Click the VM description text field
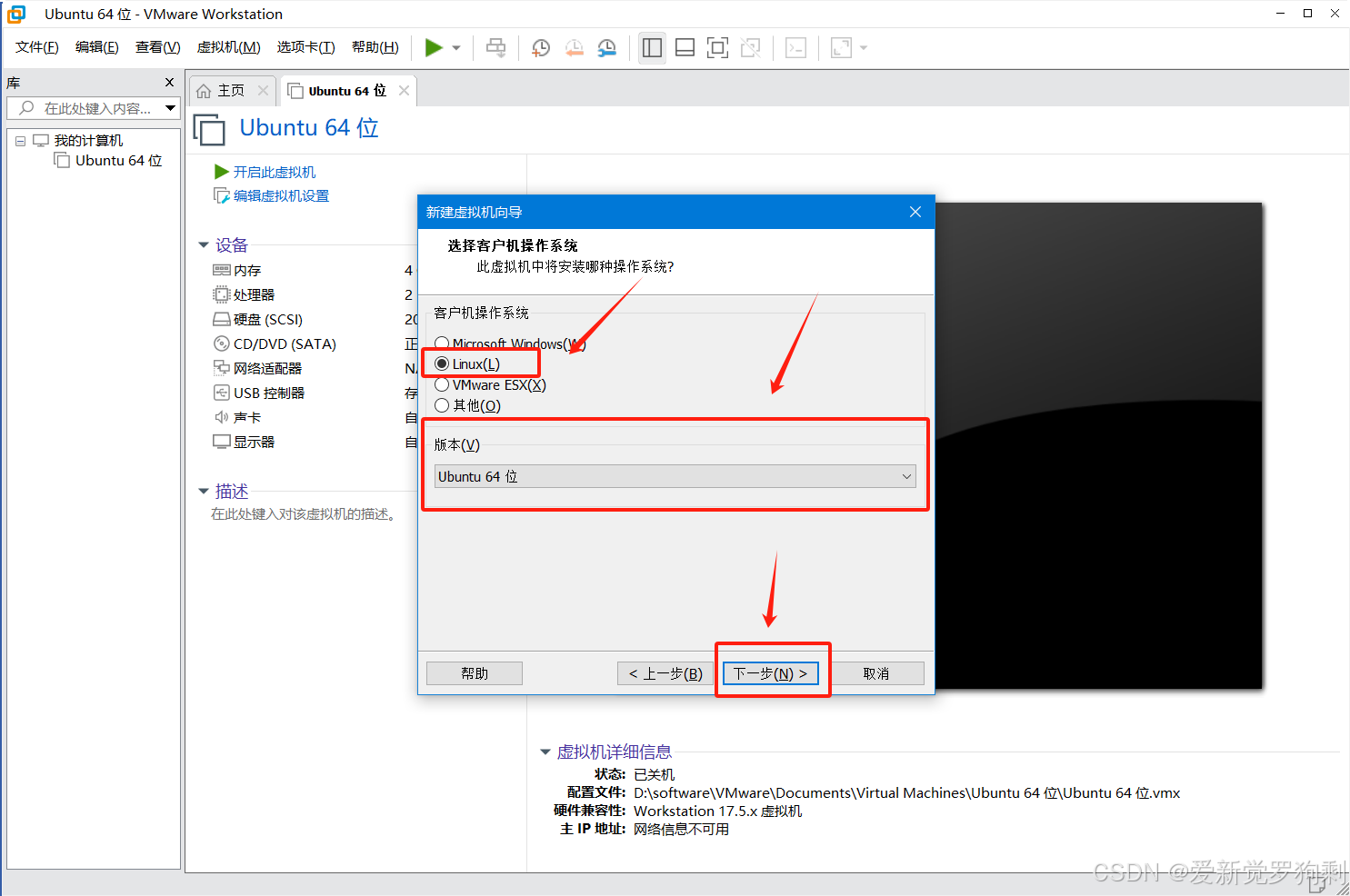Viewport: 1350px width, 896px height. click(x=305, y=514)
